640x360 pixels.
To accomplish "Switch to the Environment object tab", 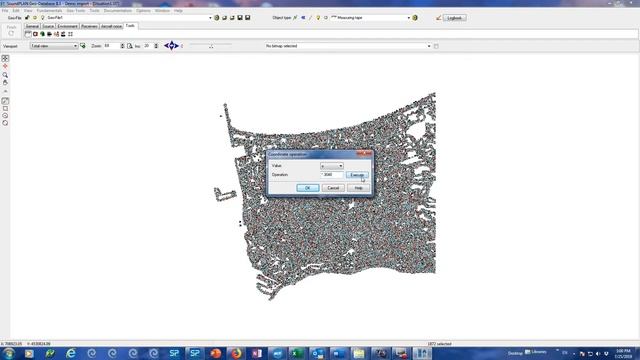I will pos(67,26).
